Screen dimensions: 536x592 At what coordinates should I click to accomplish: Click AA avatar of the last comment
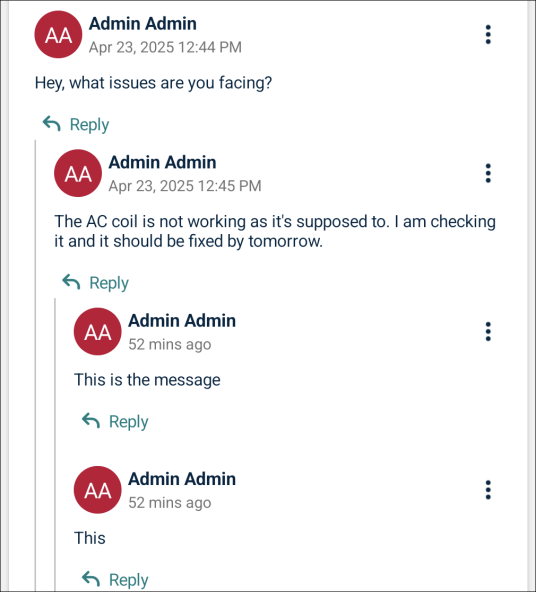(x=97, y=490)
